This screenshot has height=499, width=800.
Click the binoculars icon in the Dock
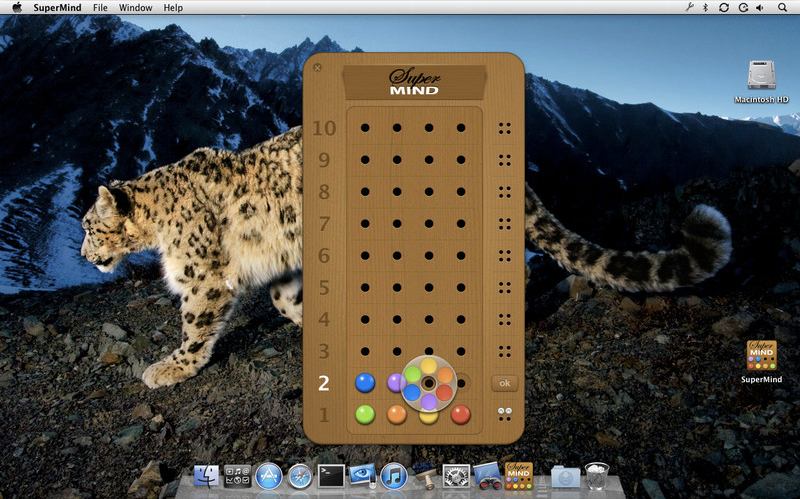tap(487, 476)
